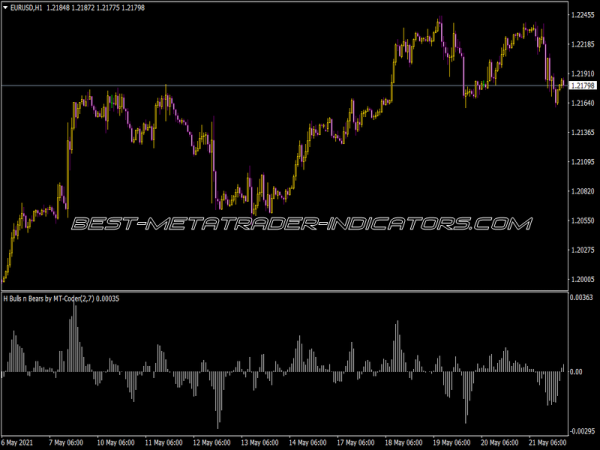
Task: Click the best-metatrader-indicators.com watermark text
Action: [300, 224]
